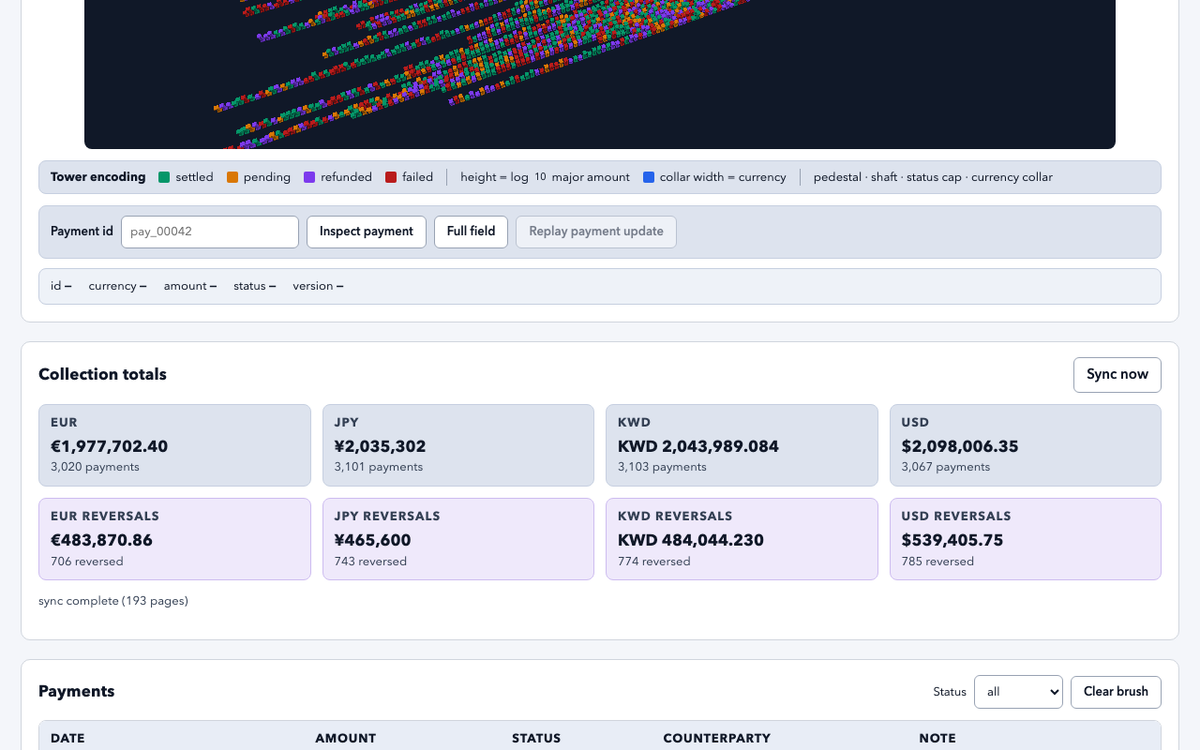Click the Tower encoding label
This screenshot has height=750, width=1200.
98,177
